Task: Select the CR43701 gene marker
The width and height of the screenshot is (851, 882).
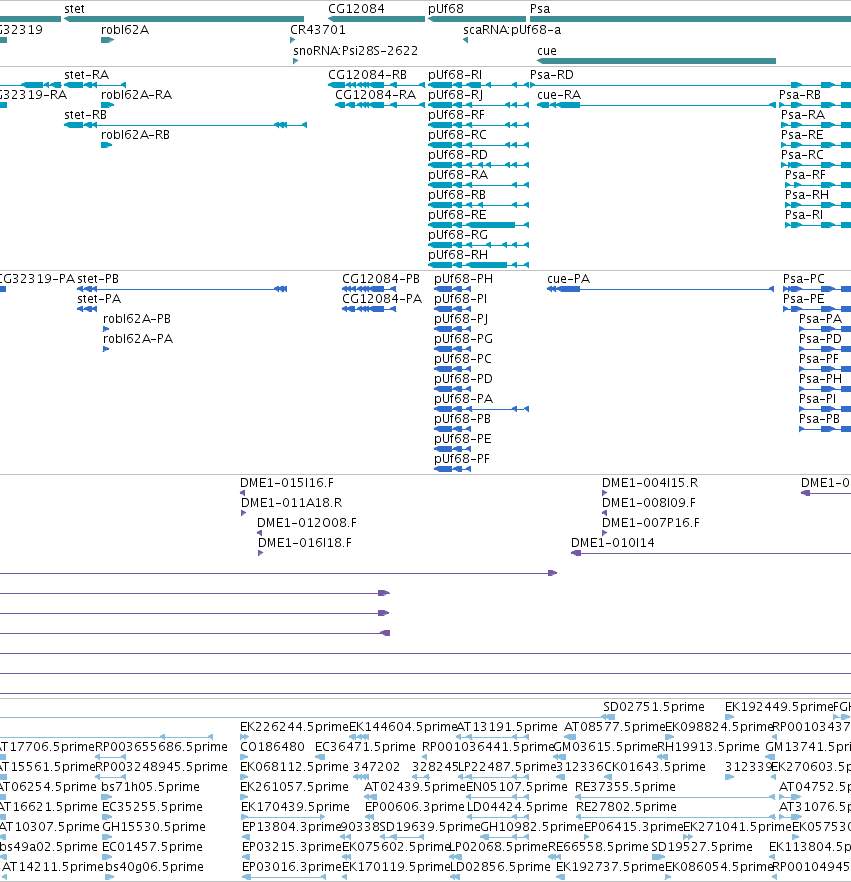Action: click(x=292, y=40)
